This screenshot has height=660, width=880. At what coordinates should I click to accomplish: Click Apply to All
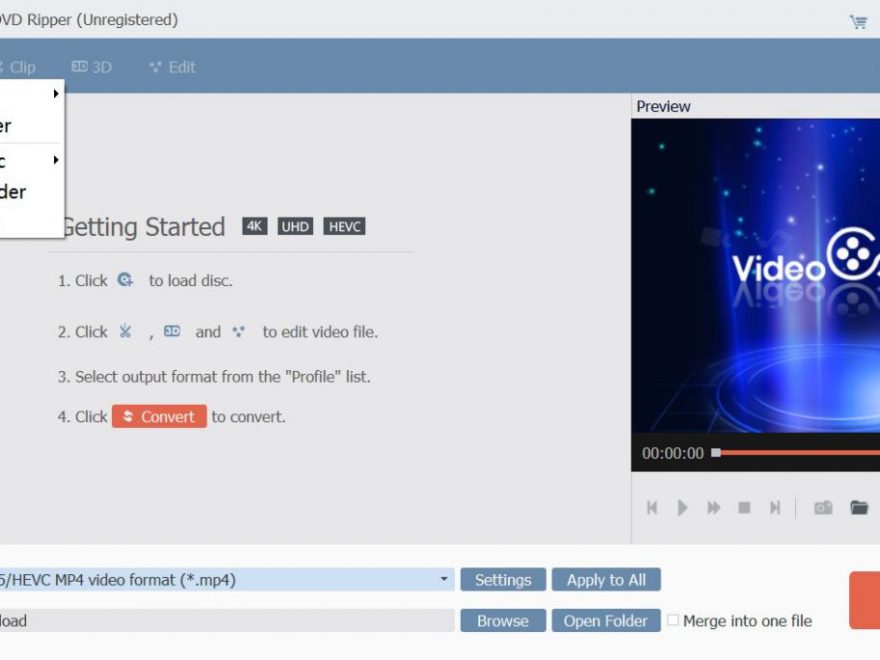click(x=606, y=580)
